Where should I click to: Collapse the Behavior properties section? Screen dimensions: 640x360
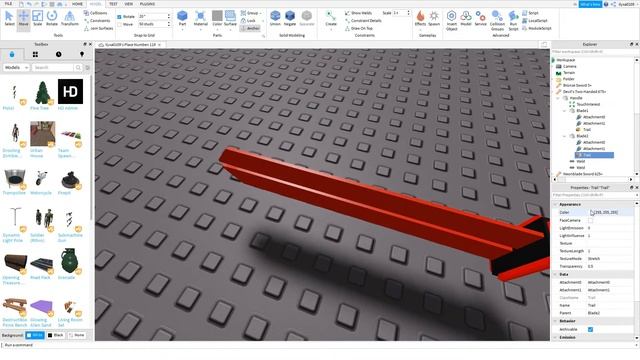pos(555,321)
